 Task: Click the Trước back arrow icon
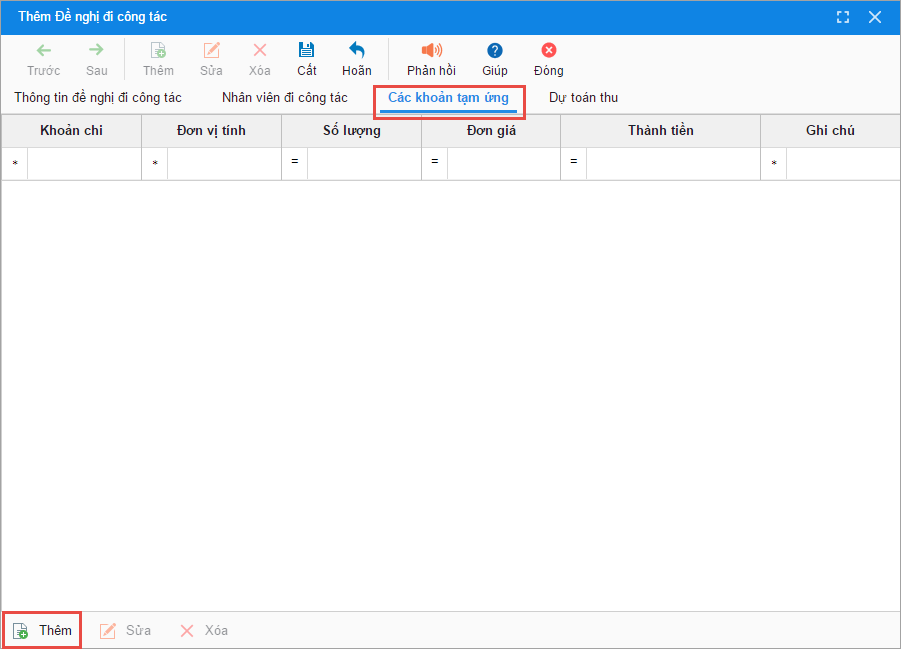point(44,50)
